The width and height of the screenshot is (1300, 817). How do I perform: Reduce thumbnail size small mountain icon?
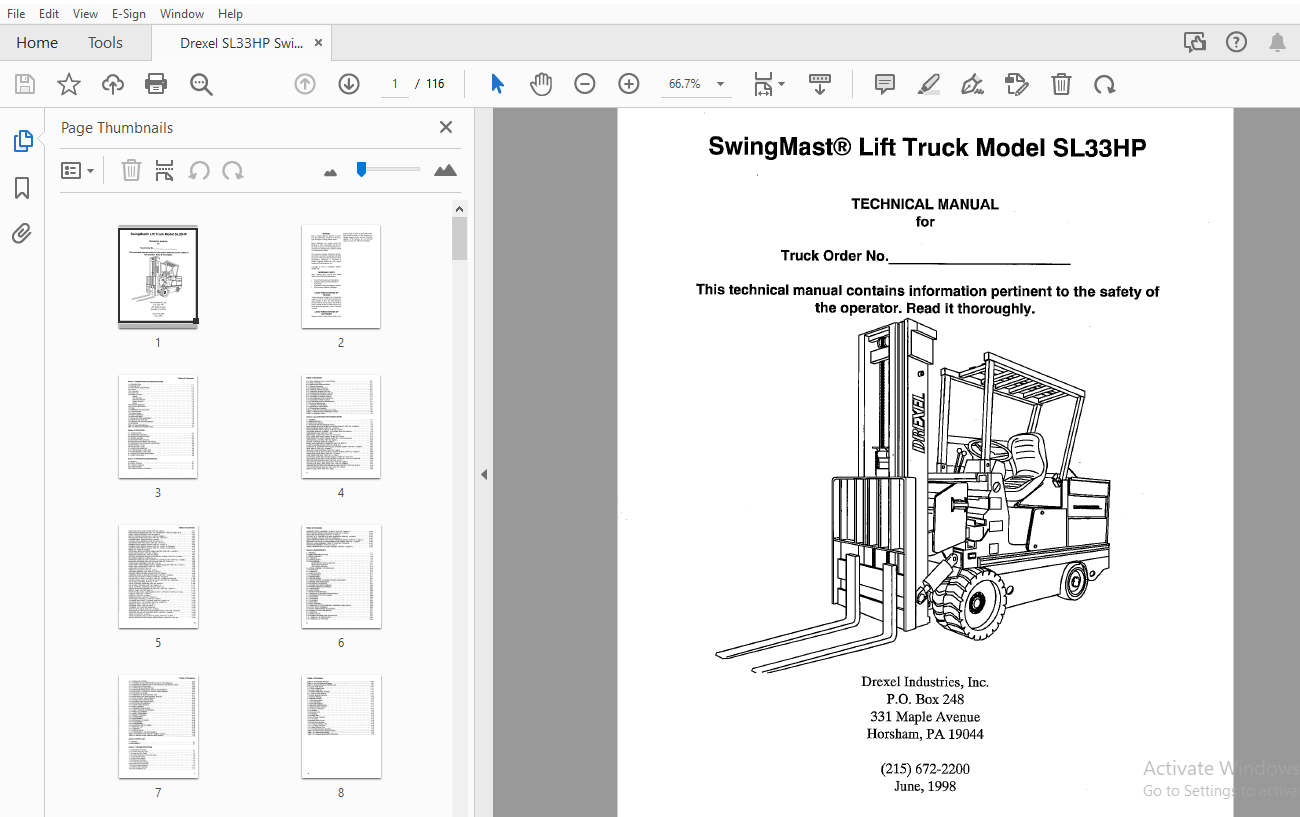pos(331,172)
